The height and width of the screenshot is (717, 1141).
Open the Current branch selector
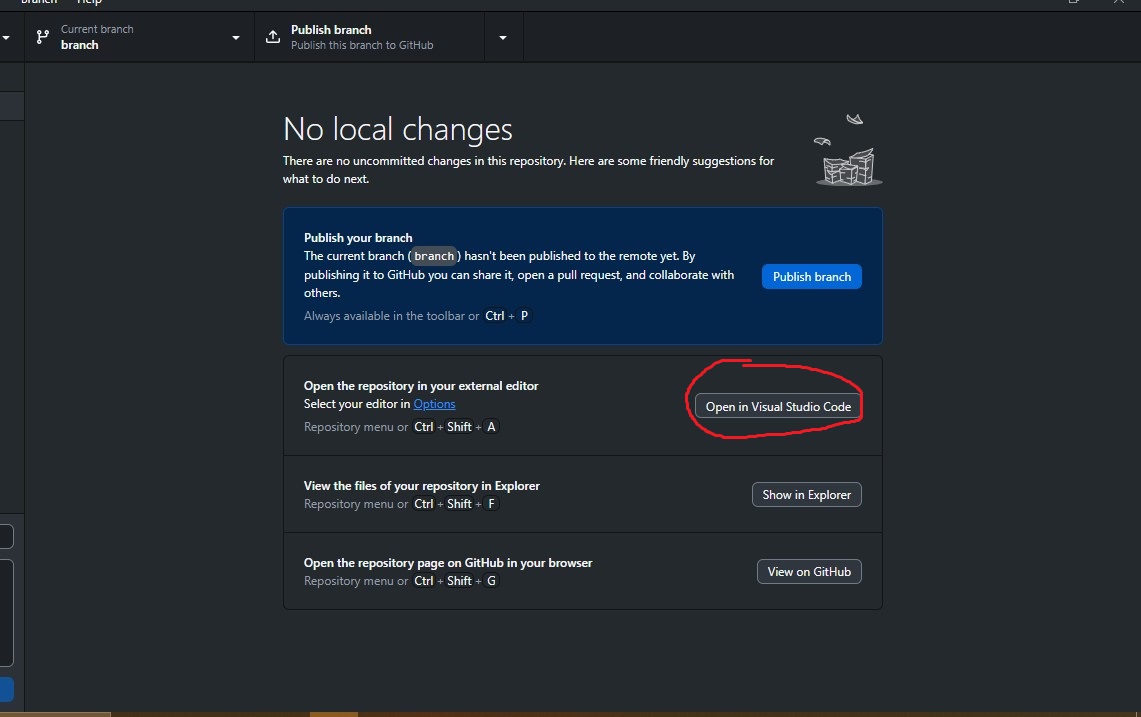click(x=139, y=37)
